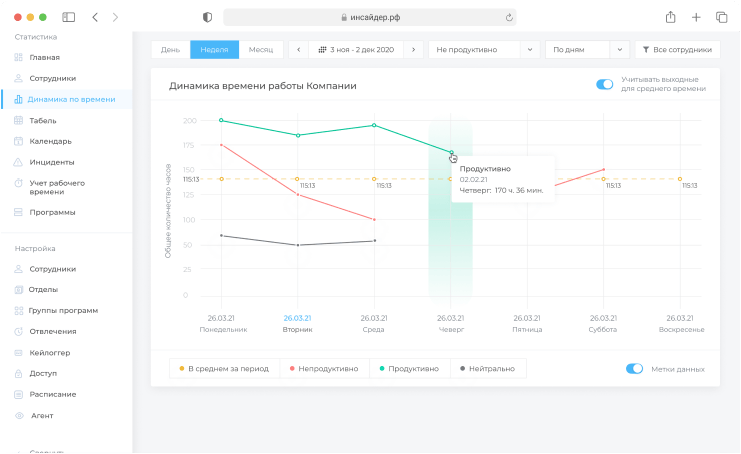Toggle the Продуктивно legend series
The height and width of the screenshot is (454, 741).
coord(409,369)
